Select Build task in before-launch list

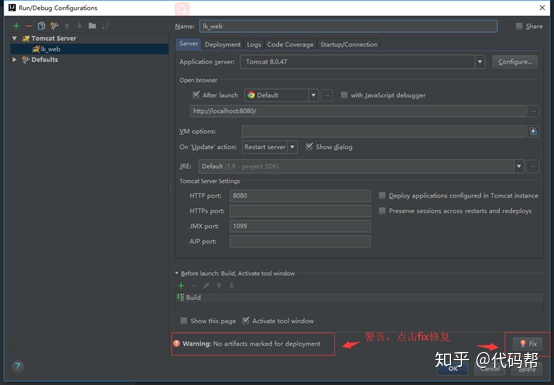point(360,297)
